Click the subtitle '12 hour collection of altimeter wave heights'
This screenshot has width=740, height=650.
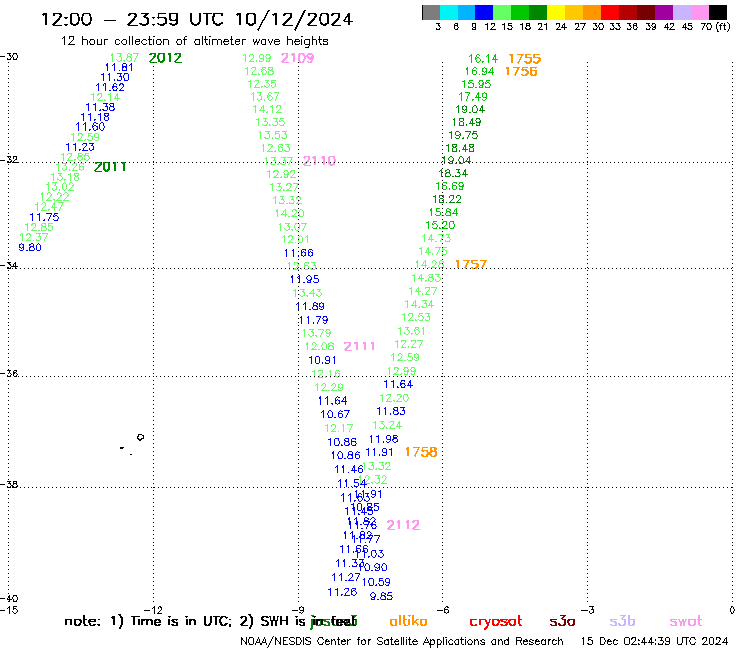[x=194, y=41]
